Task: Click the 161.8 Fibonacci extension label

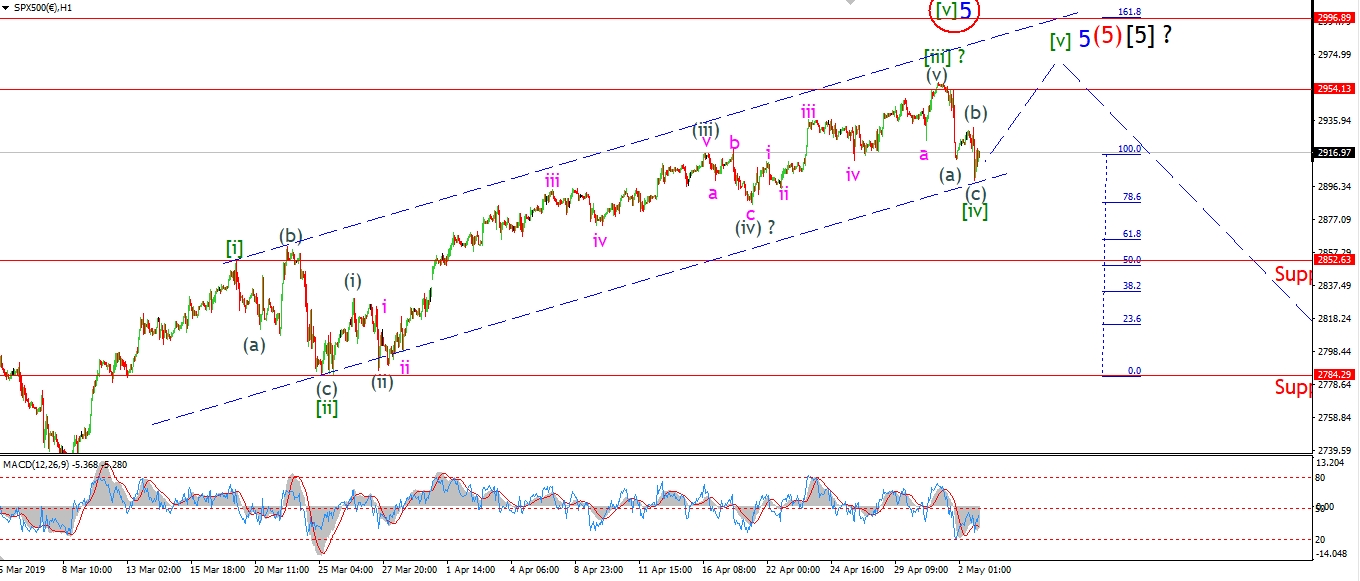Action: [x=1129, y=13]
